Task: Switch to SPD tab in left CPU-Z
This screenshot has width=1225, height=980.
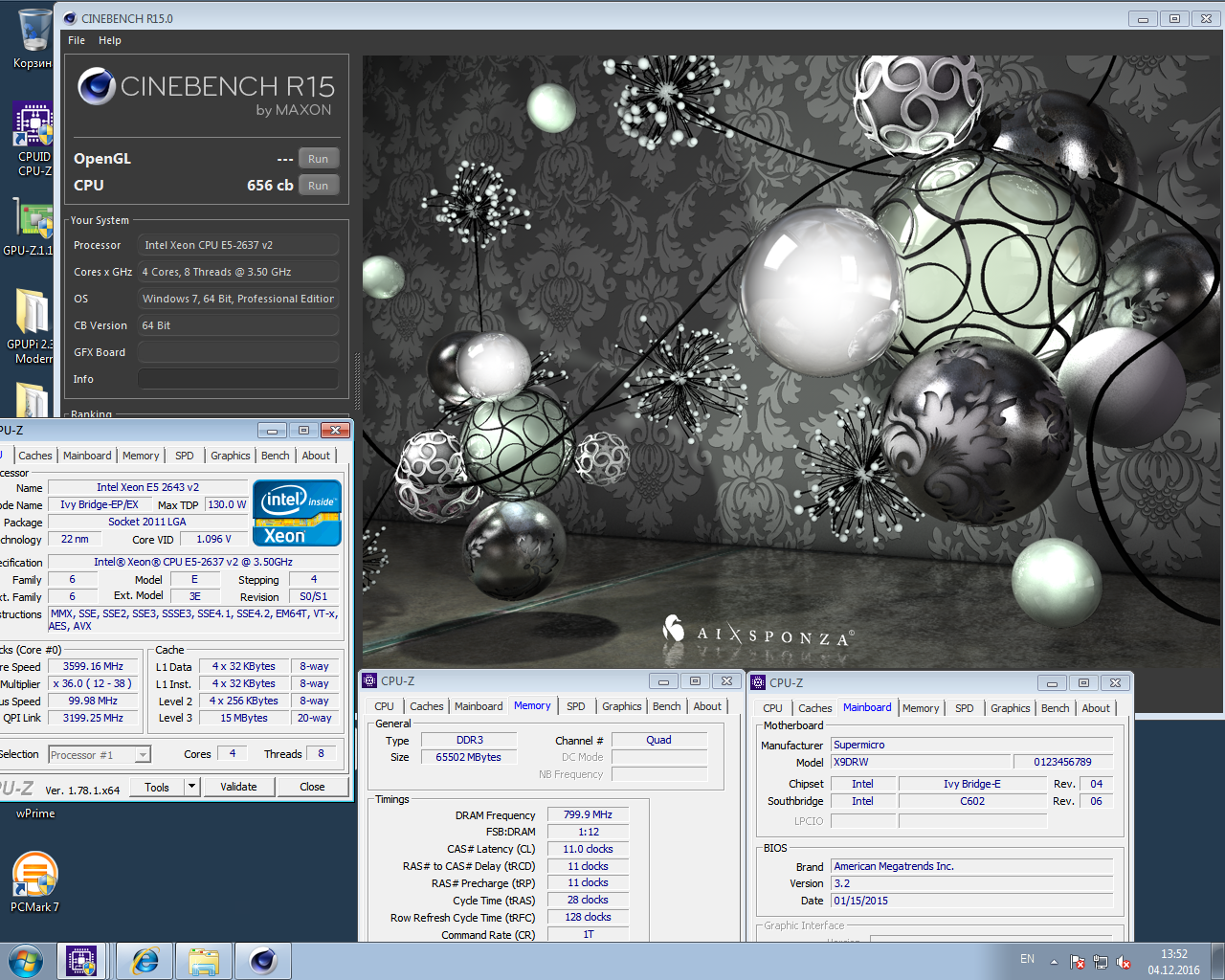Action: (x=185, y=456)
